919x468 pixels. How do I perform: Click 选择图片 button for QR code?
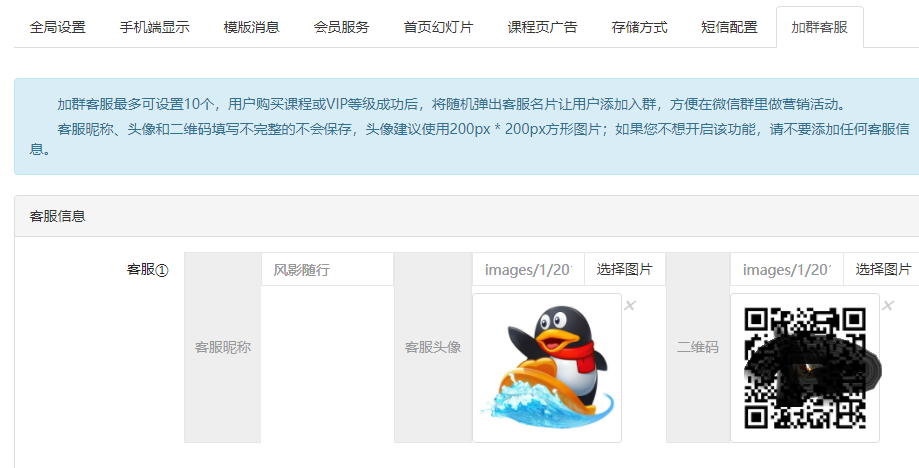(881, 269)
